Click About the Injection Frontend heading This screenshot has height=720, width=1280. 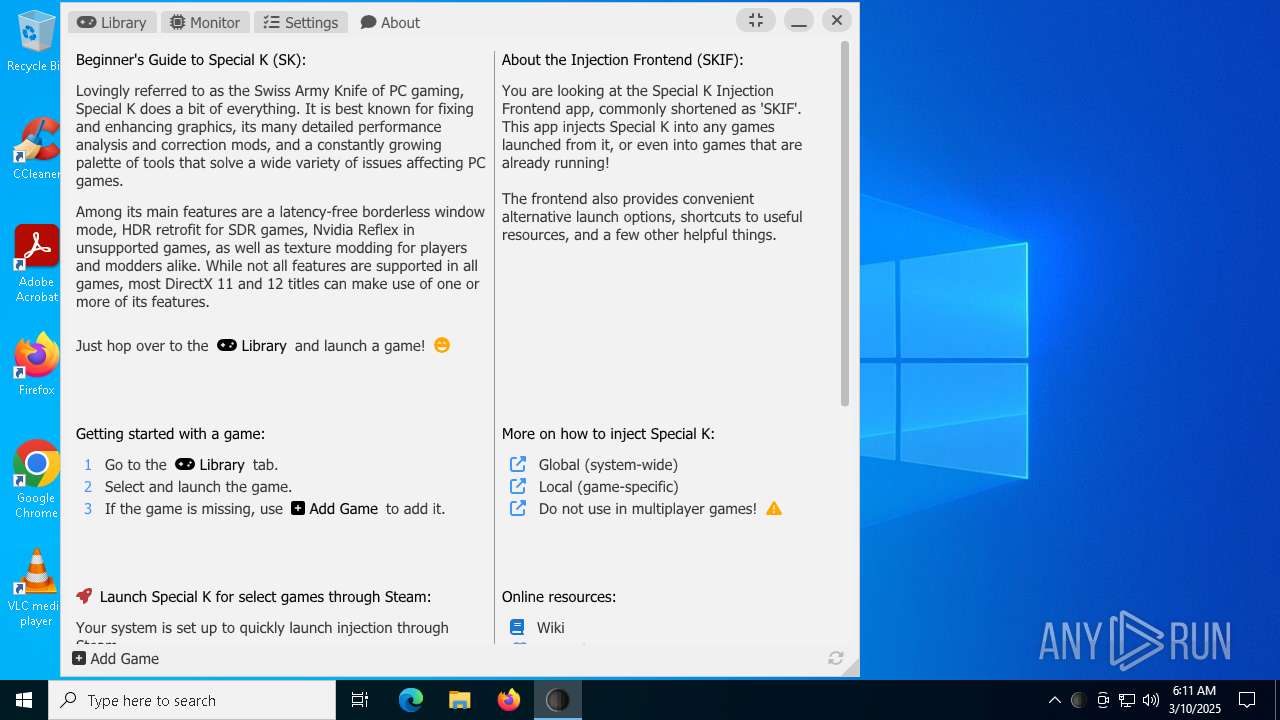pos(622,60)
